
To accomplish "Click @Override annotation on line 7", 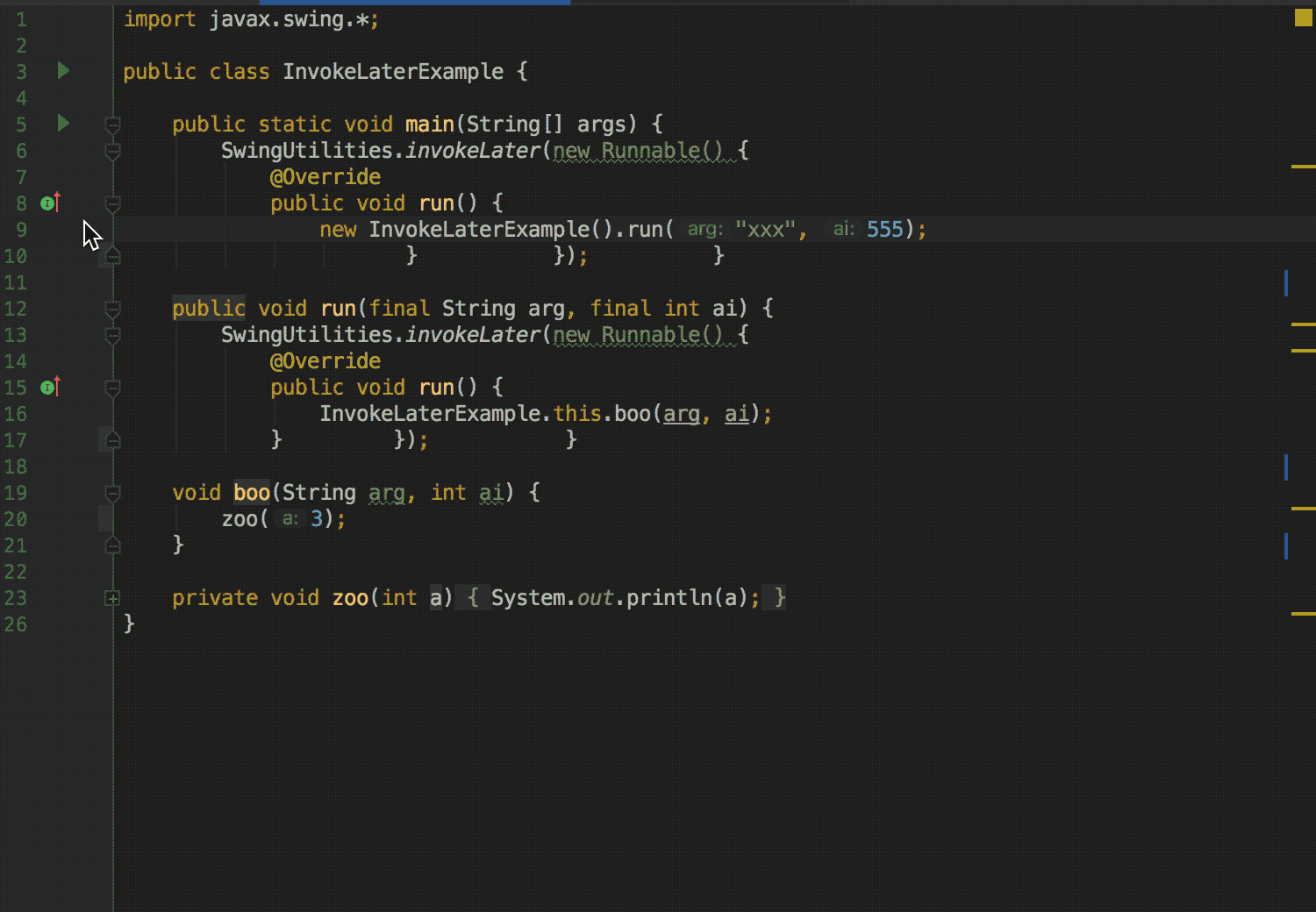I will click(x=325, y=177).
